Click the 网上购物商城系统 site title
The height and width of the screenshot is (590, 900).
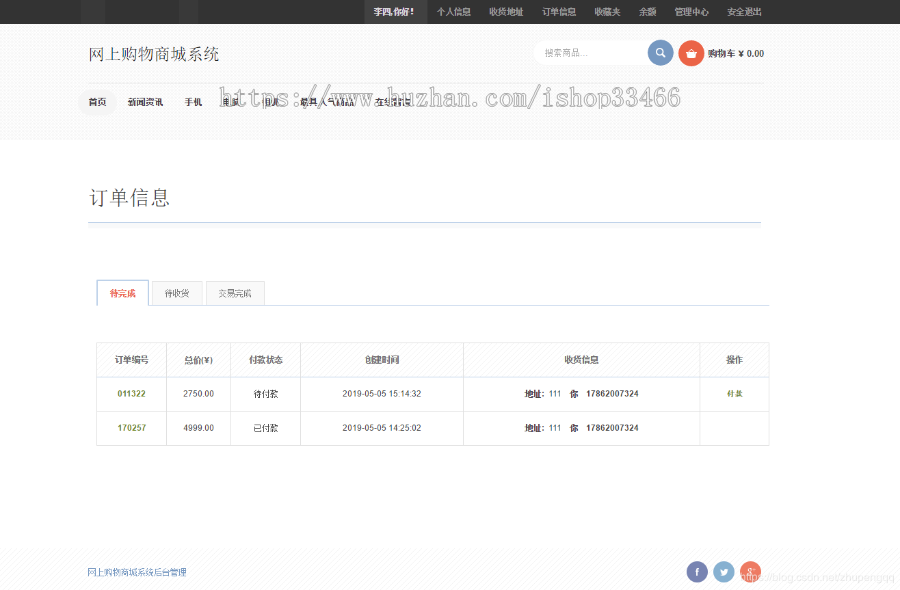tap(154, 54)
